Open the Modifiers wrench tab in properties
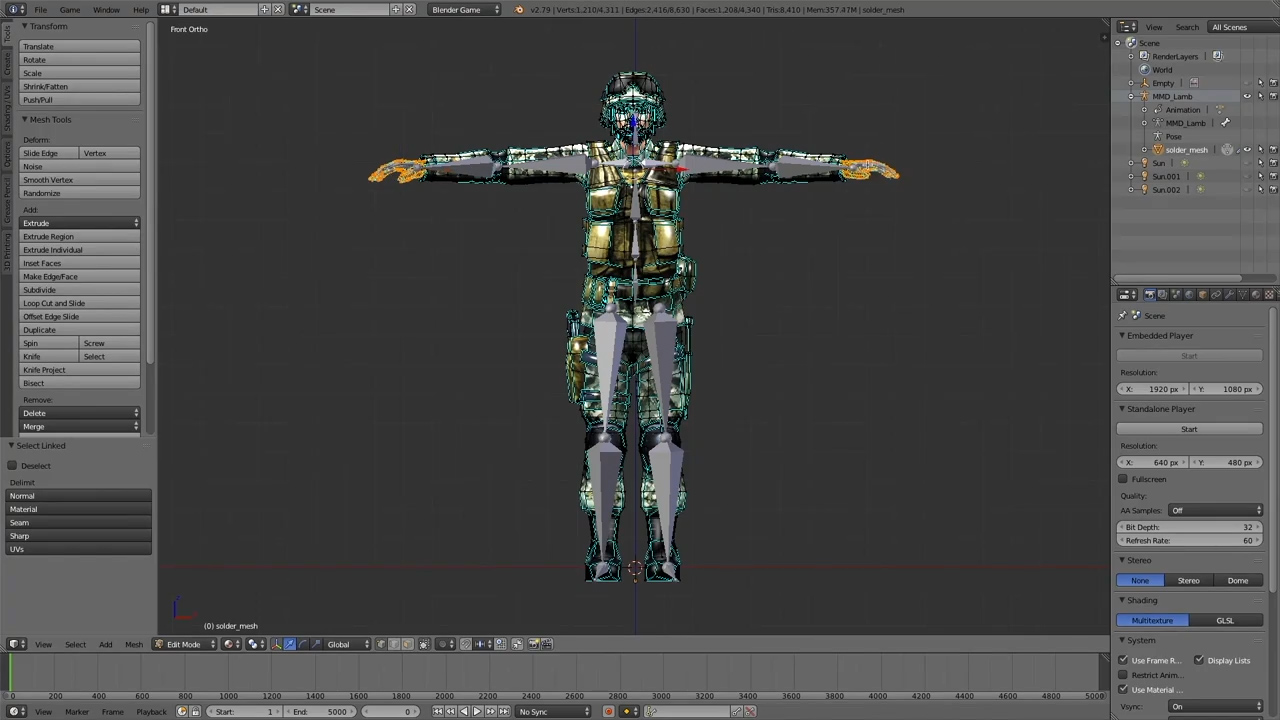The image size is (1280, 720). click(x=1229, y=295)
